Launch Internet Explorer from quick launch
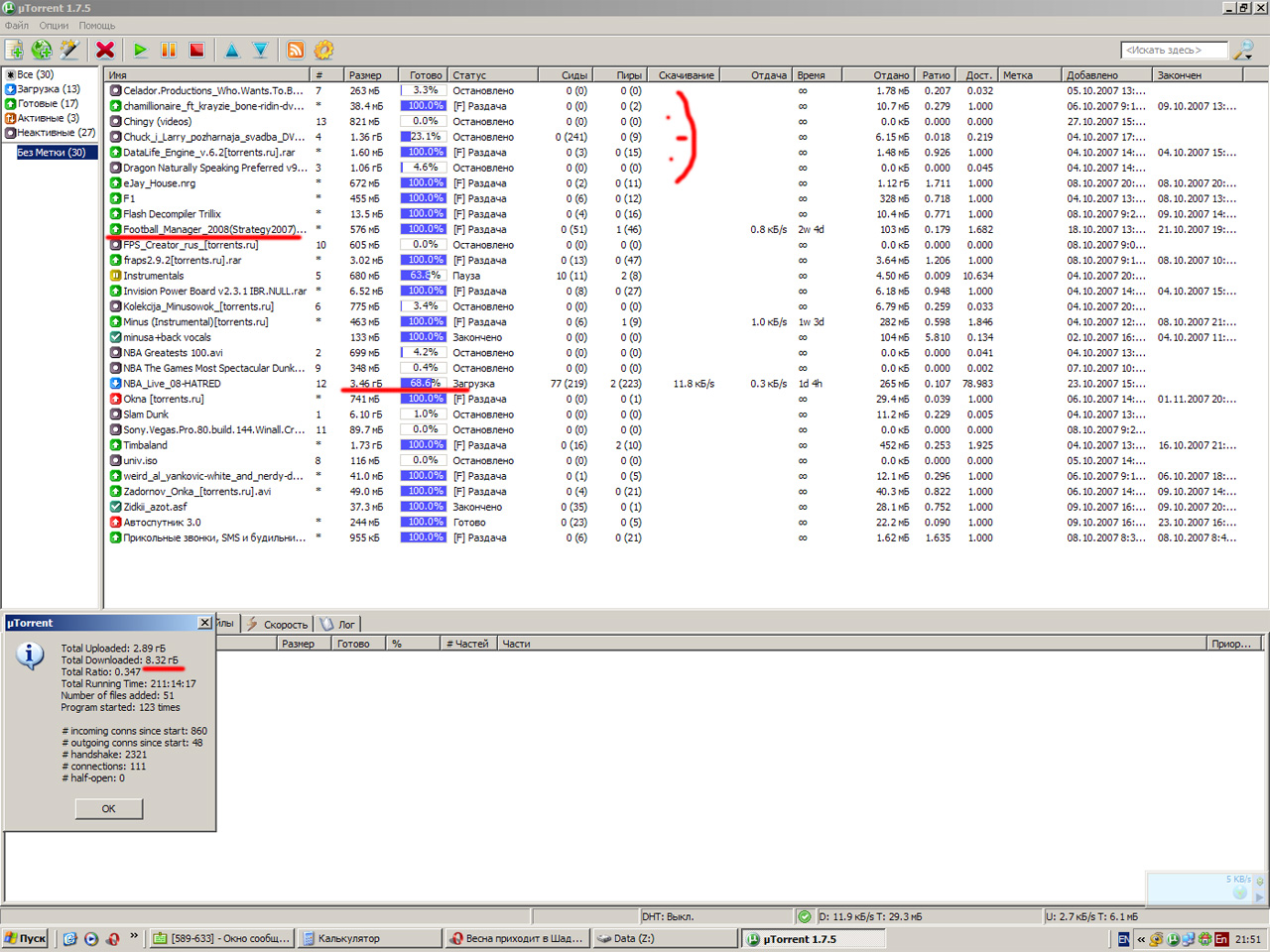This screenshot has width=1270, height=952. [x=69, y=938]
